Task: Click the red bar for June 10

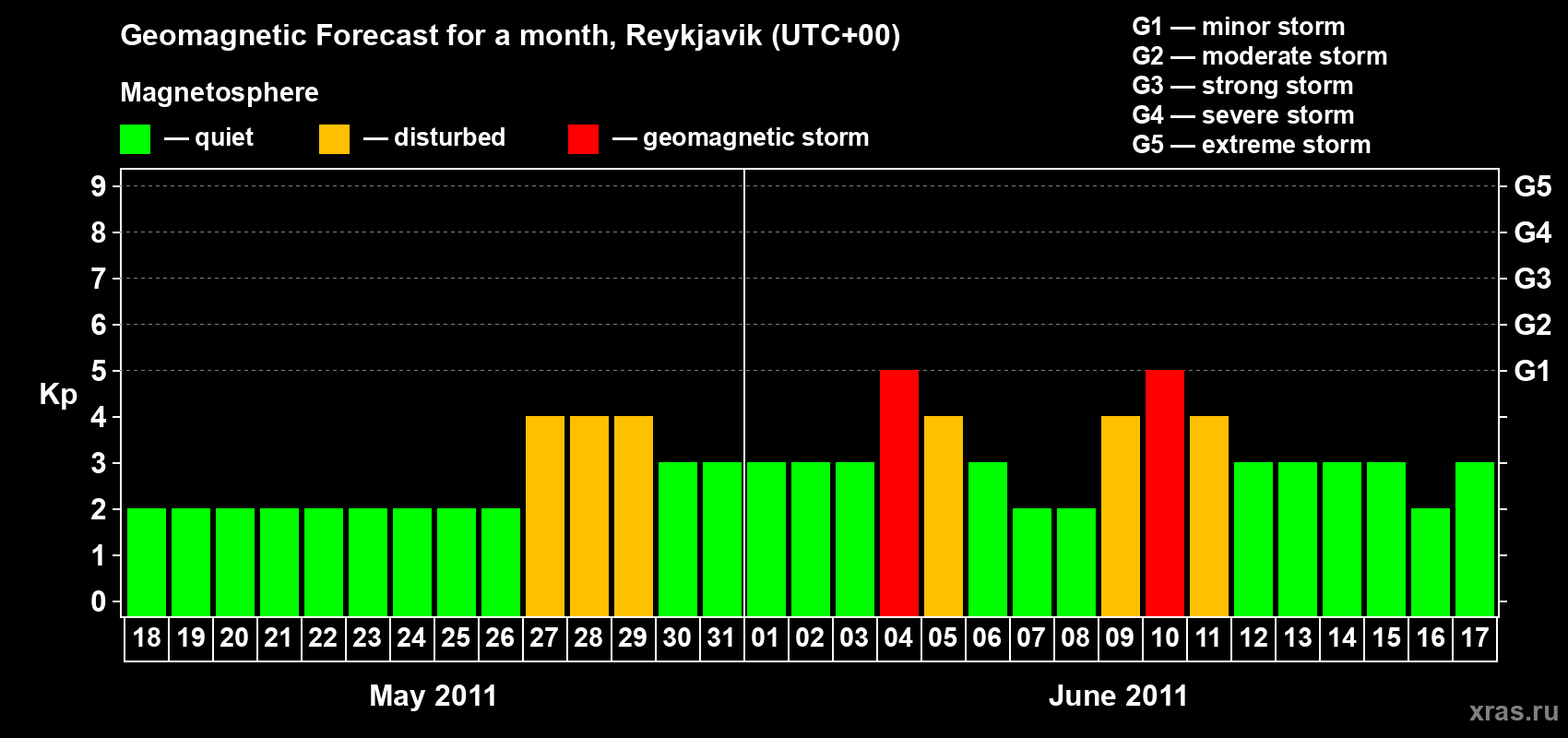Action: coord(1165,493)
